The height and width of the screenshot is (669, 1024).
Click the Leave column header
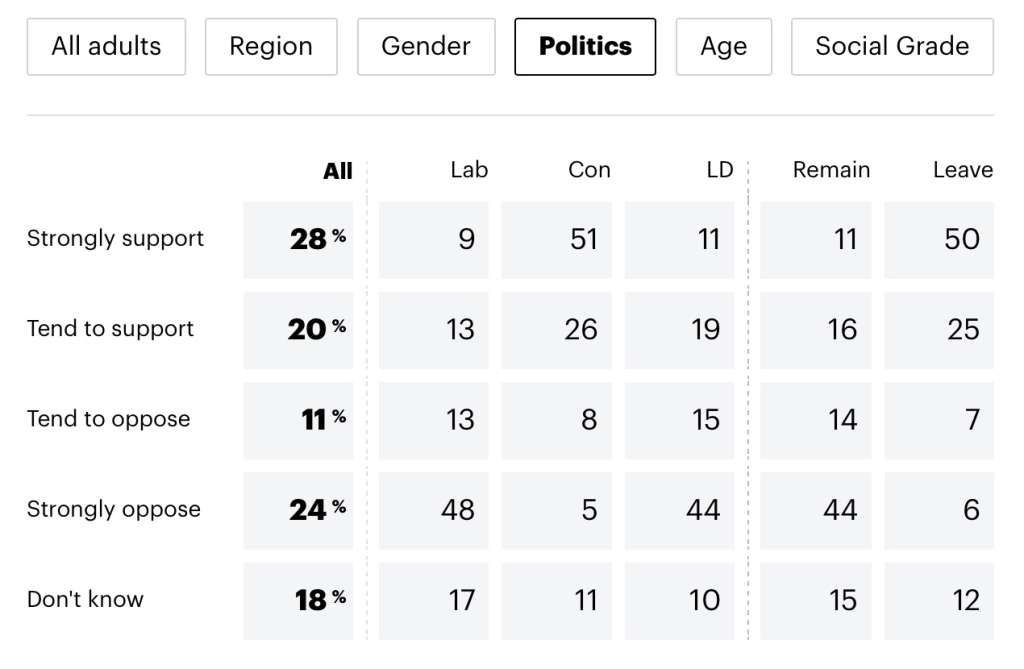[962, 170]
